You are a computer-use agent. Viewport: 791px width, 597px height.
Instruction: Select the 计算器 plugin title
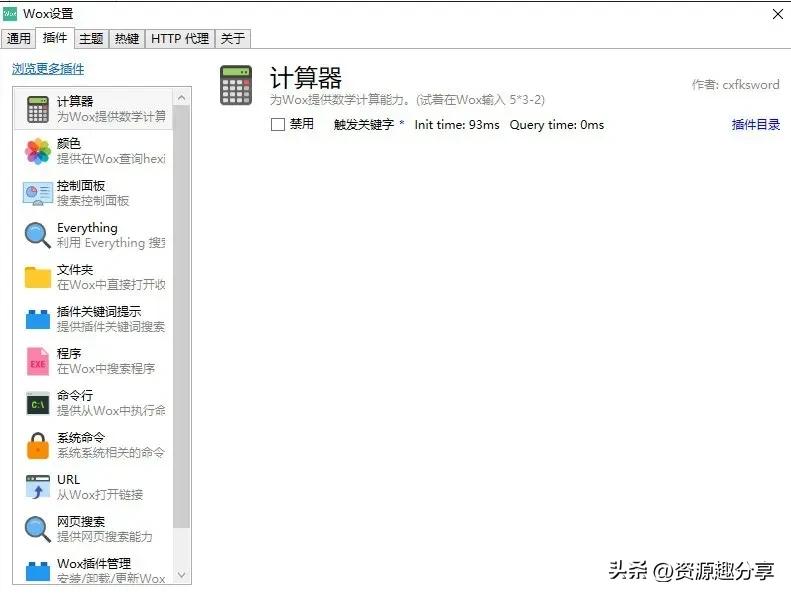75,101
